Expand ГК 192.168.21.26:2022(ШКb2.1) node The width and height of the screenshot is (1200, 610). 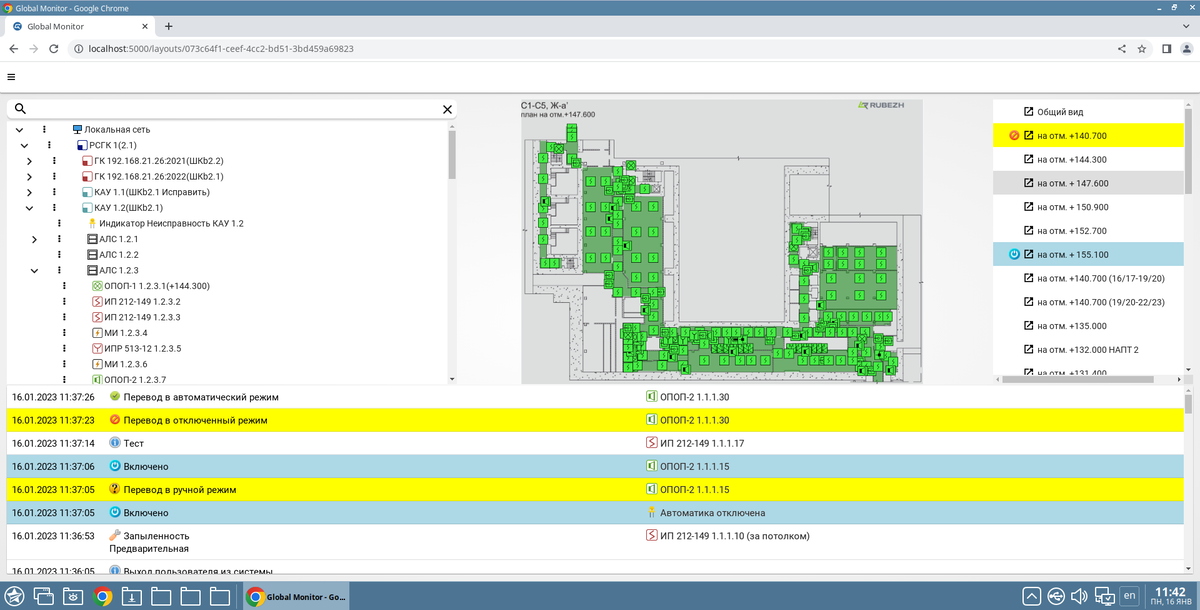[x=29, y=176]
